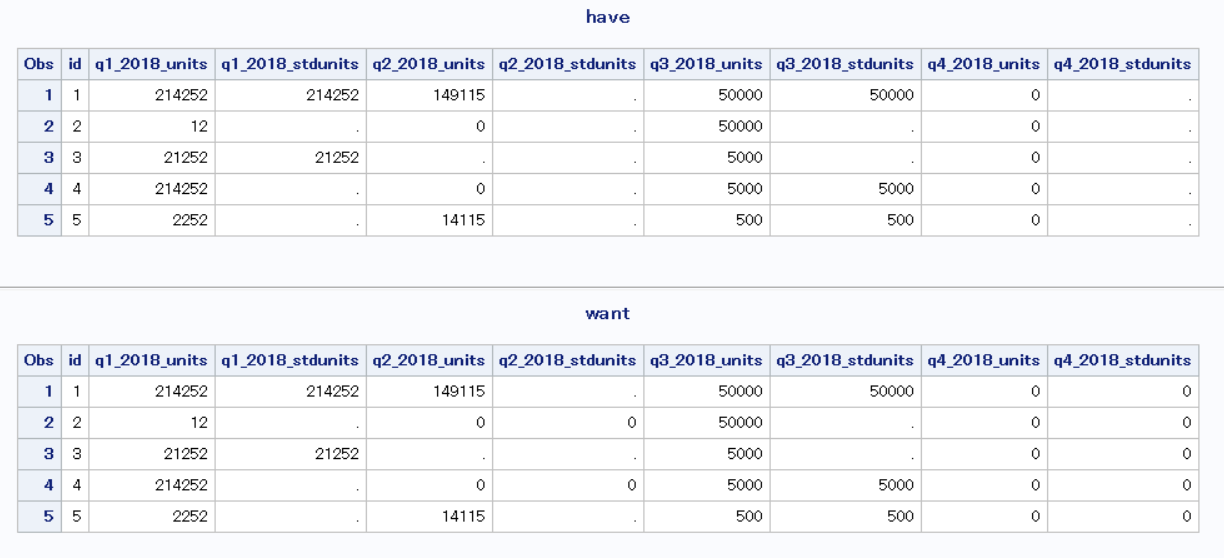Click q2_2018_stdunits header in want table

pyautogui.click(x=567, y=360)
